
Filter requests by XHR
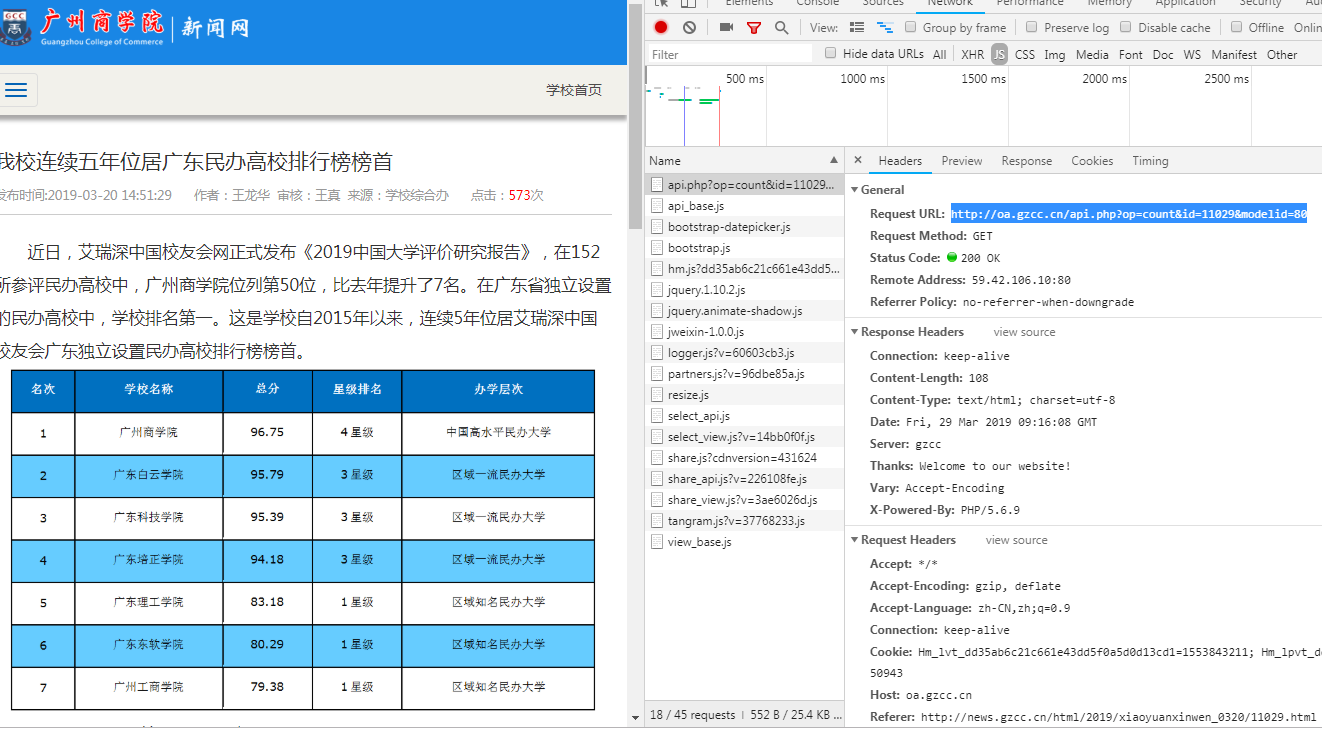pyautogui.click(x=972, y=55)
